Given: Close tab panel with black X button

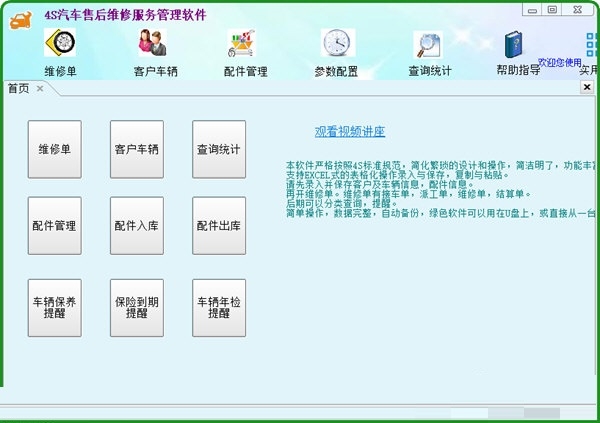Looking at the screenshot, I should pyautogui.click(x=587, y=87).
